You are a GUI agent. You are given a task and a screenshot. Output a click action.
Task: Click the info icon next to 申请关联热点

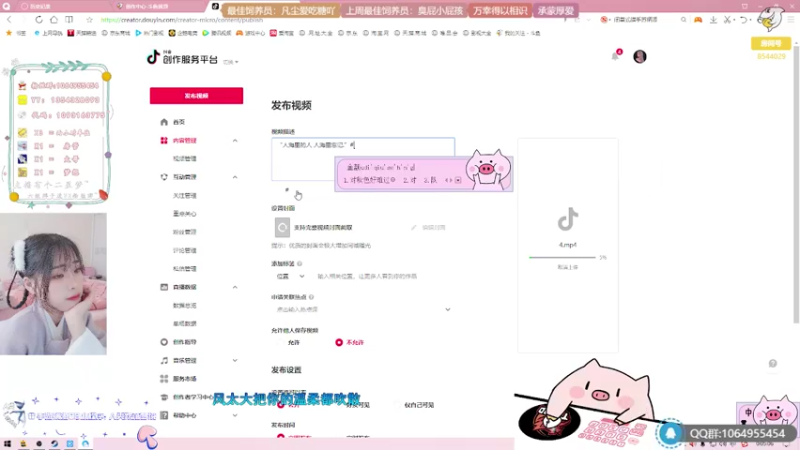coord(311,297)
